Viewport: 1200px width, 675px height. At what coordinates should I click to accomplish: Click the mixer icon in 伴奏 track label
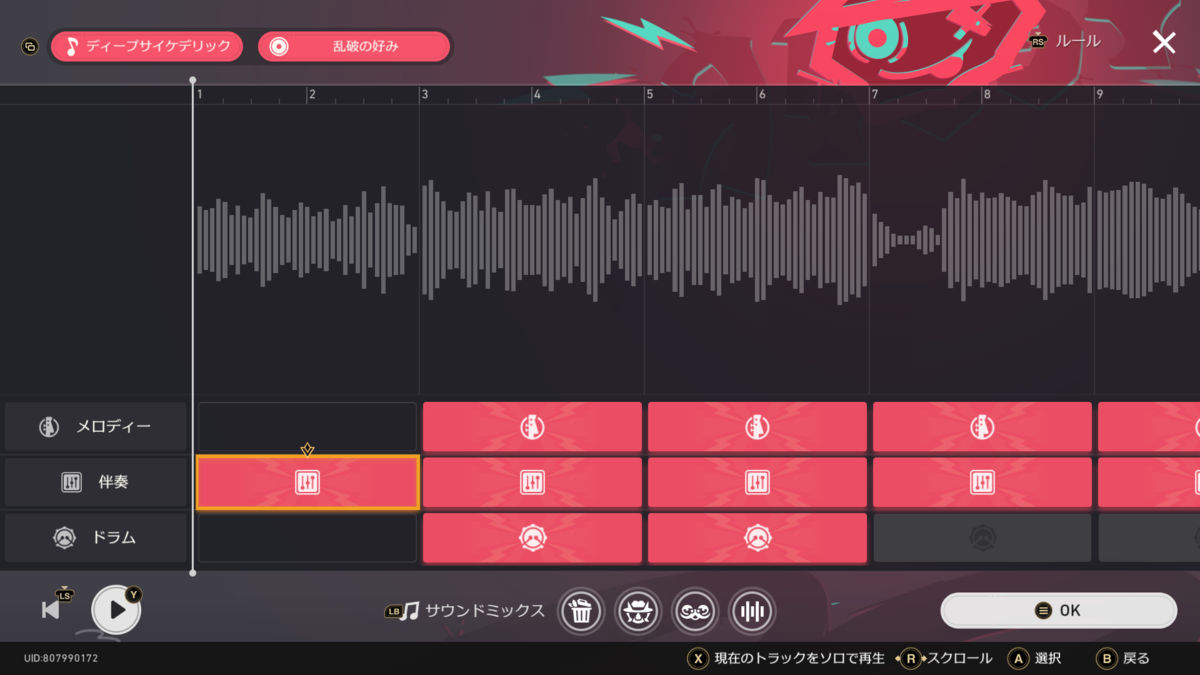click(x=71, y=483)
